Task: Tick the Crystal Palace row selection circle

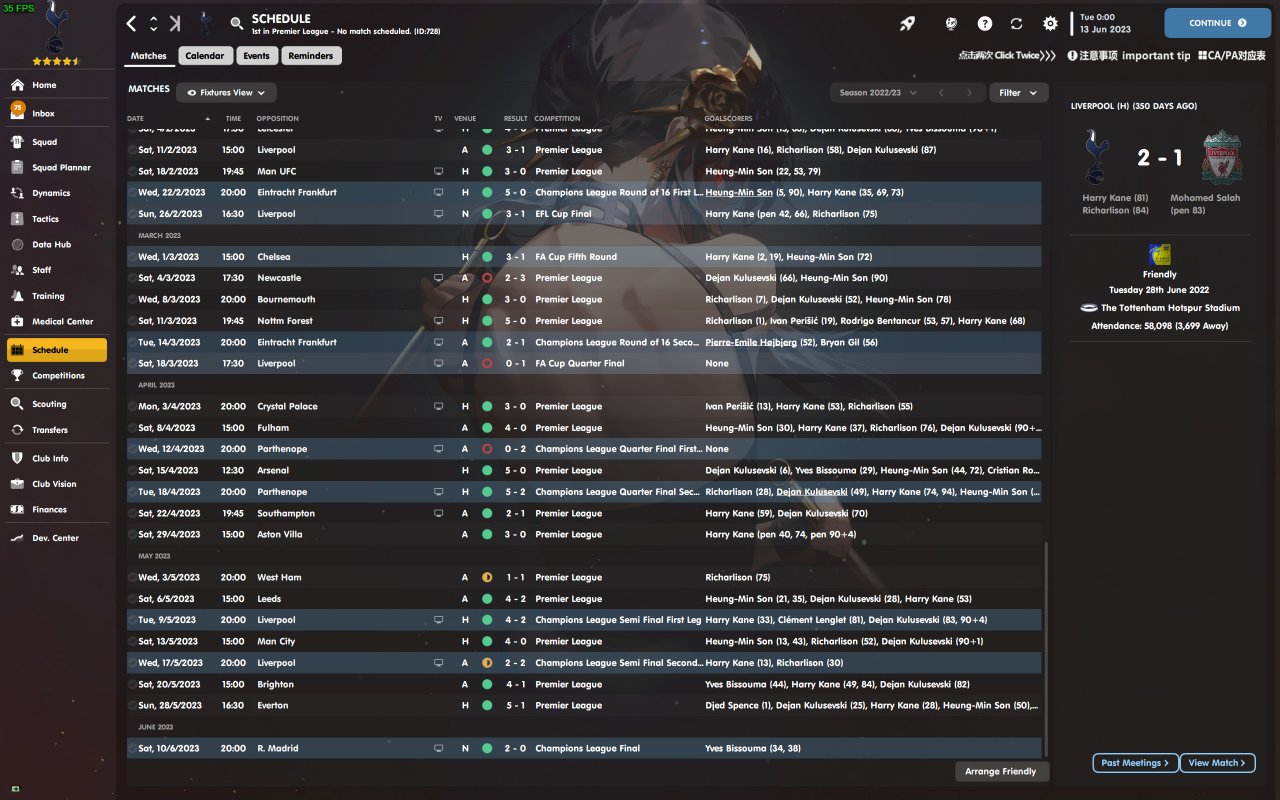Action: tap(133, 407)
